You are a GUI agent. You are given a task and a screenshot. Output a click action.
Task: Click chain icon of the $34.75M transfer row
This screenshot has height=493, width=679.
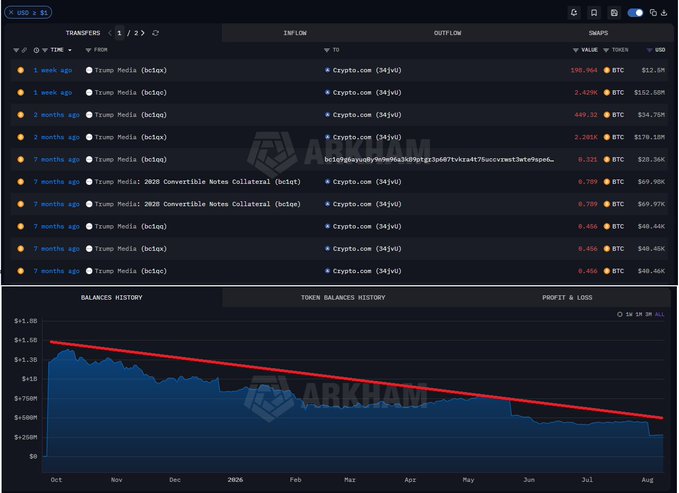click(x=20, y=115)
